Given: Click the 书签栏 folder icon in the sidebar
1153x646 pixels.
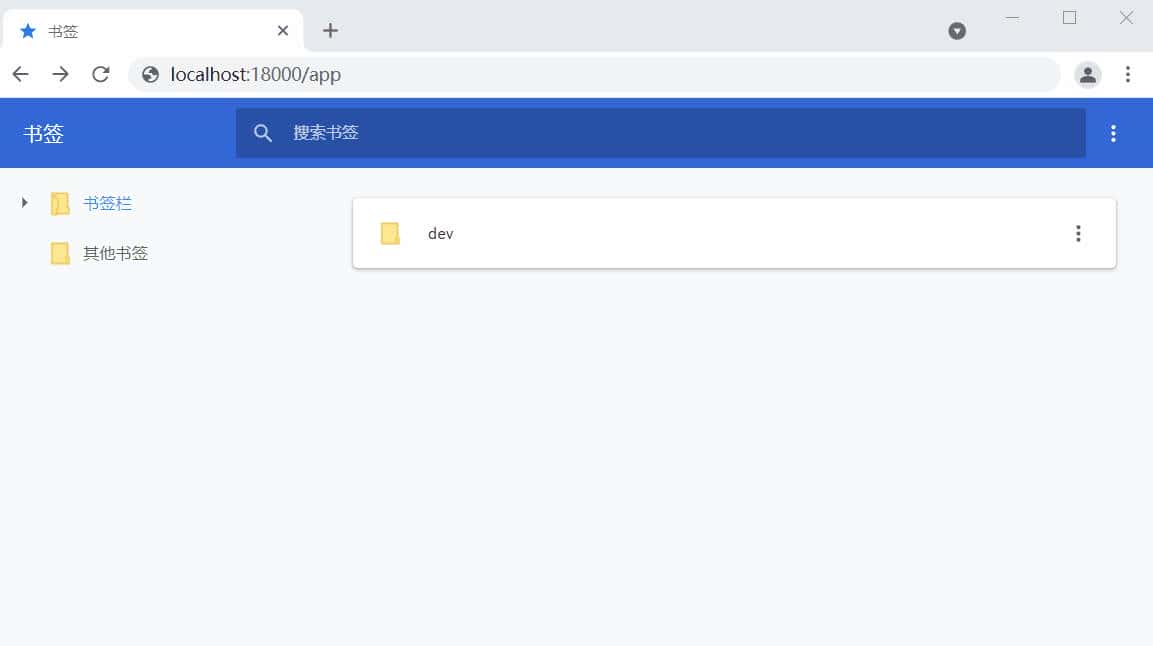Looking at the screenshot, I should tap(60, 202).
